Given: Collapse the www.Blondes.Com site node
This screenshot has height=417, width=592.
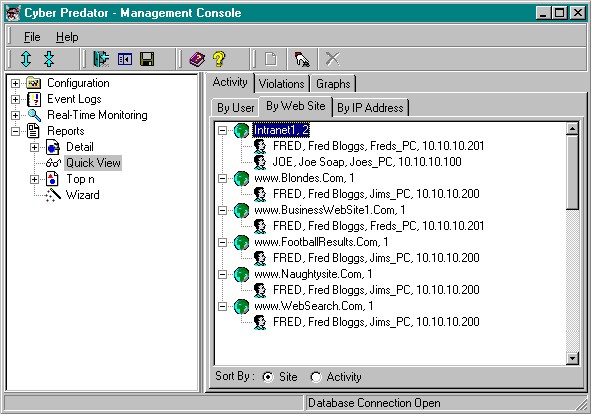Looking at the screenshot, I should pyautogui.click(x=223, y=178).
